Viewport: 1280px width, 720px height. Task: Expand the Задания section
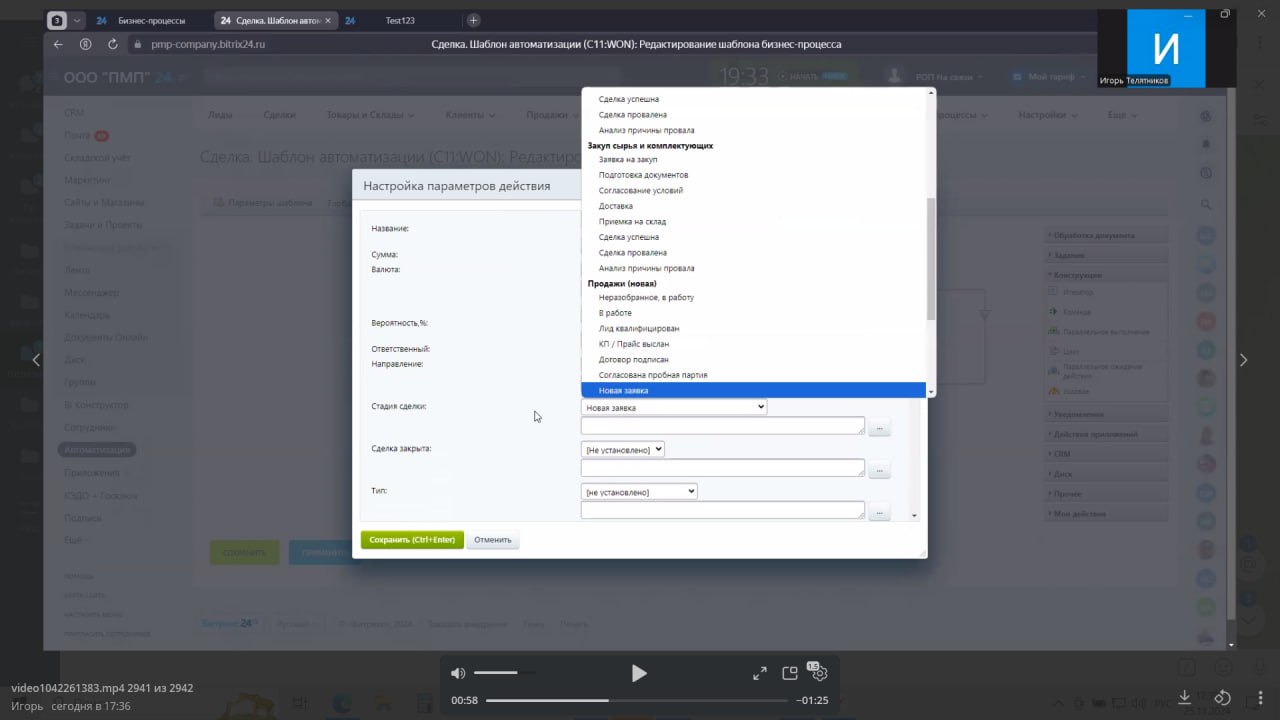(x=1105, y=255)
